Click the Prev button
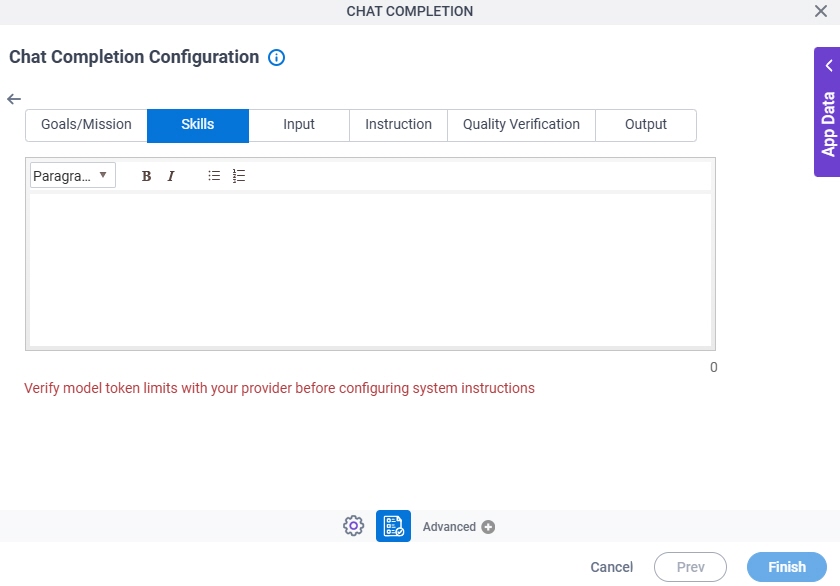Viewport: 840px width, 586px height. 690,567
